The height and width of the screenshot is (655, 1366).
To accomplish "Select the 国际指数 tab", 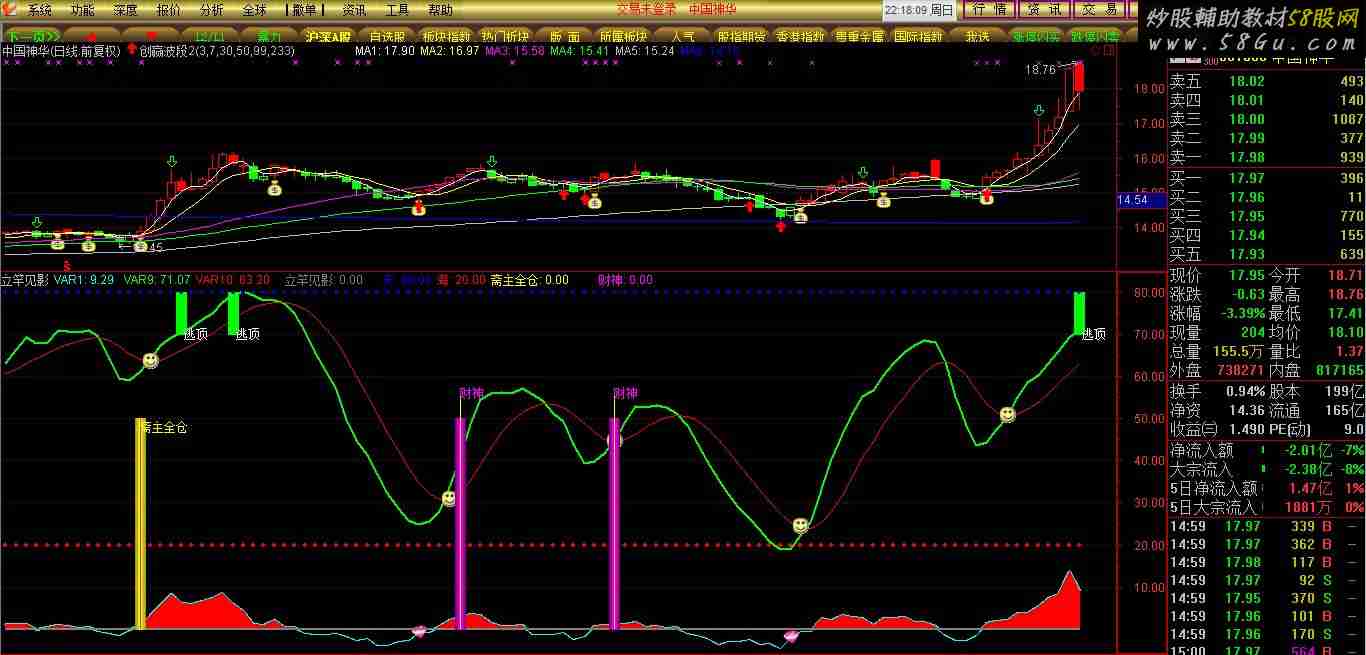I will coord(918,36).
